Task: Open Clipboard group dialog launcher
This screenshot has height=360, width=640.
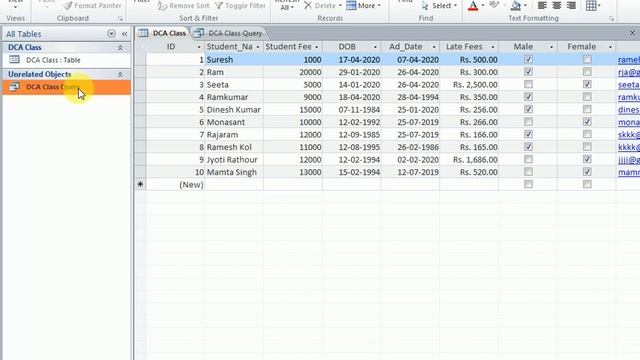Action: [x=120, y=19]
